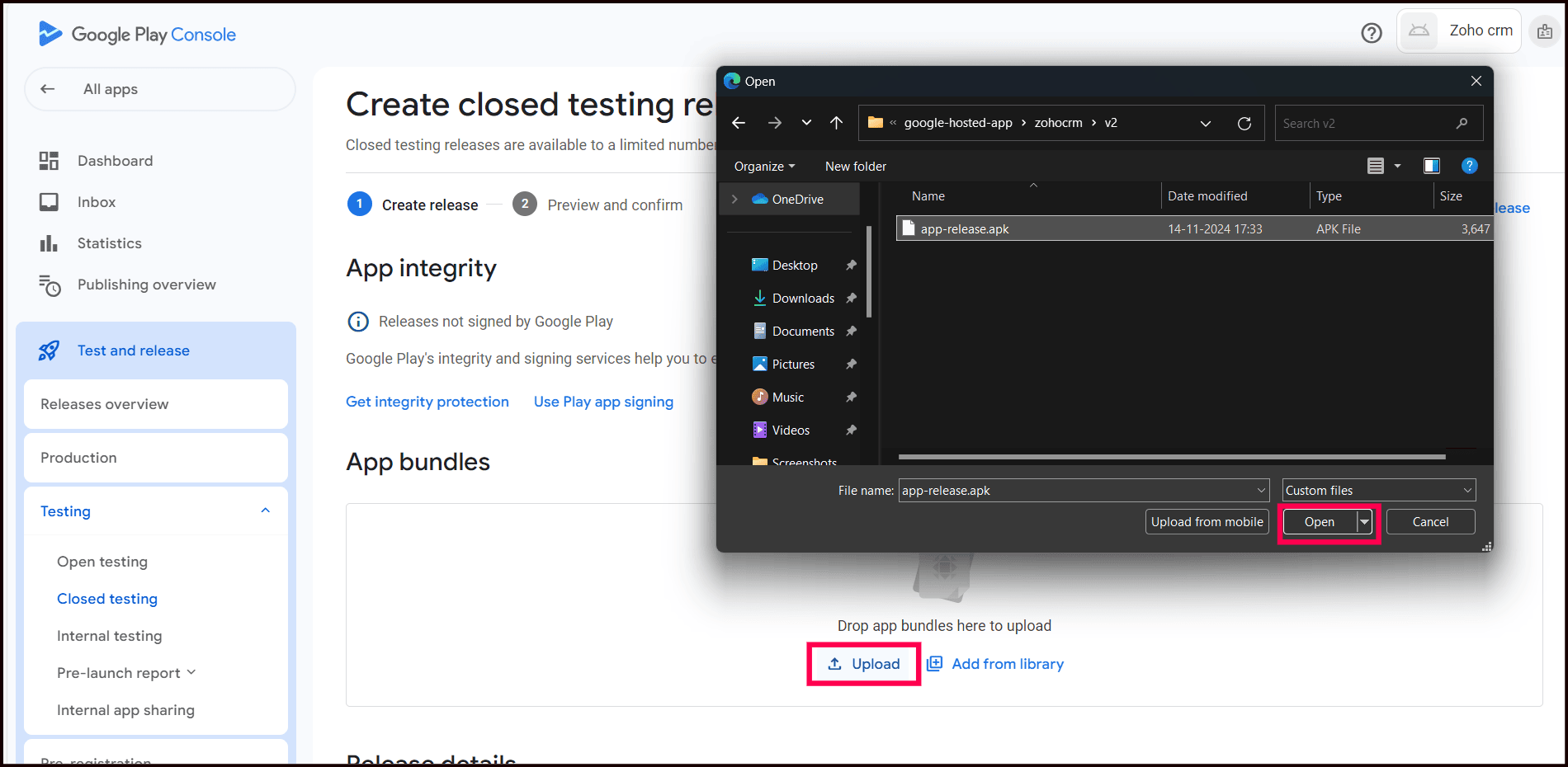This screenshot has width=1568, height=767.
Task: Click step 2 Preview and confirm
Action: (x=597, y=205)
